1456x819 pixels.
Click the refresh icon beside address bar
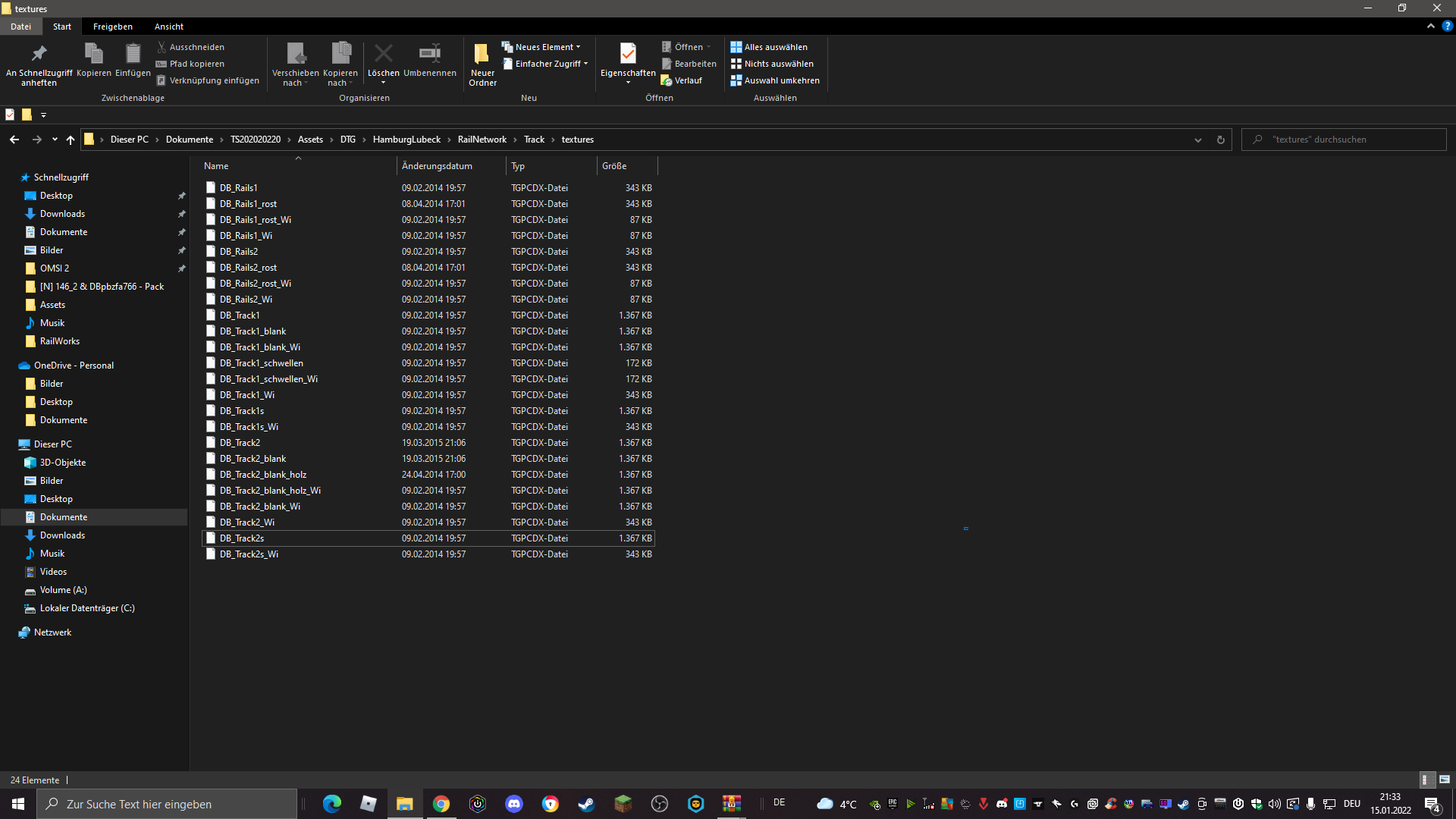click(1220, 140)
